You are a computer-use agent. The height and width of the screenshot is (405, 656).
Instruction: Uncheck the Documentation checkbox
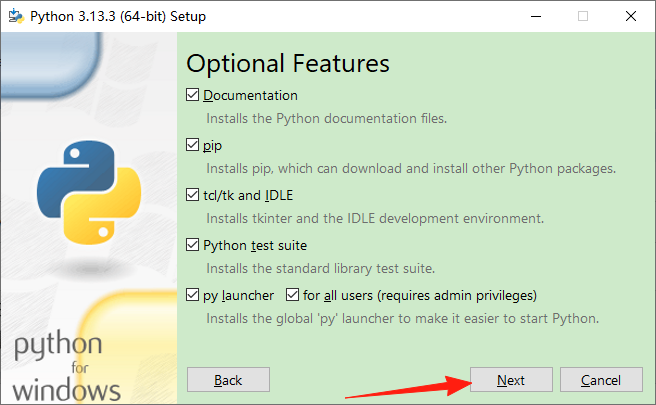[x=193, y=96]
